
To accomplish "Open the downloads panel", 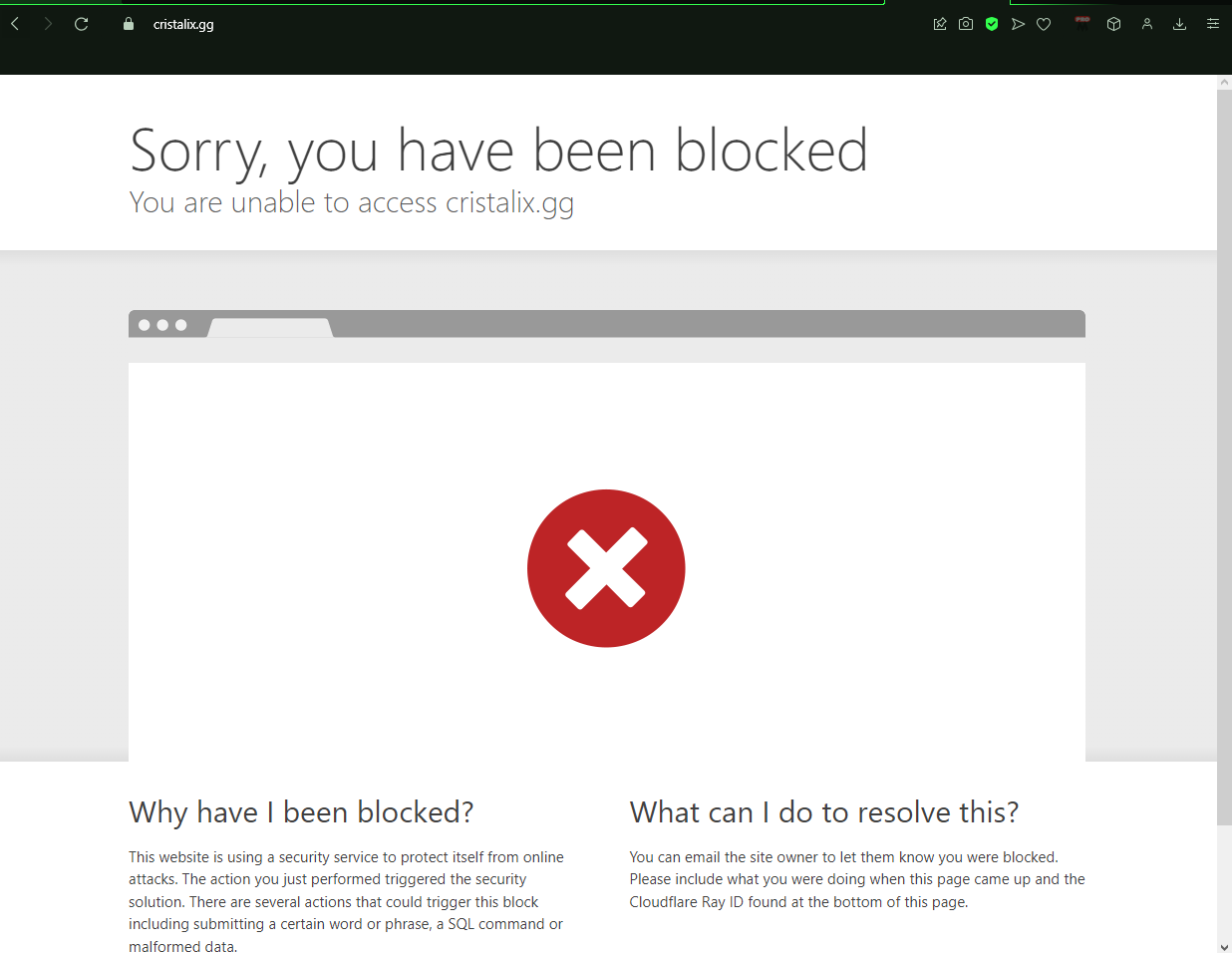I will [x=1179, y=24].
